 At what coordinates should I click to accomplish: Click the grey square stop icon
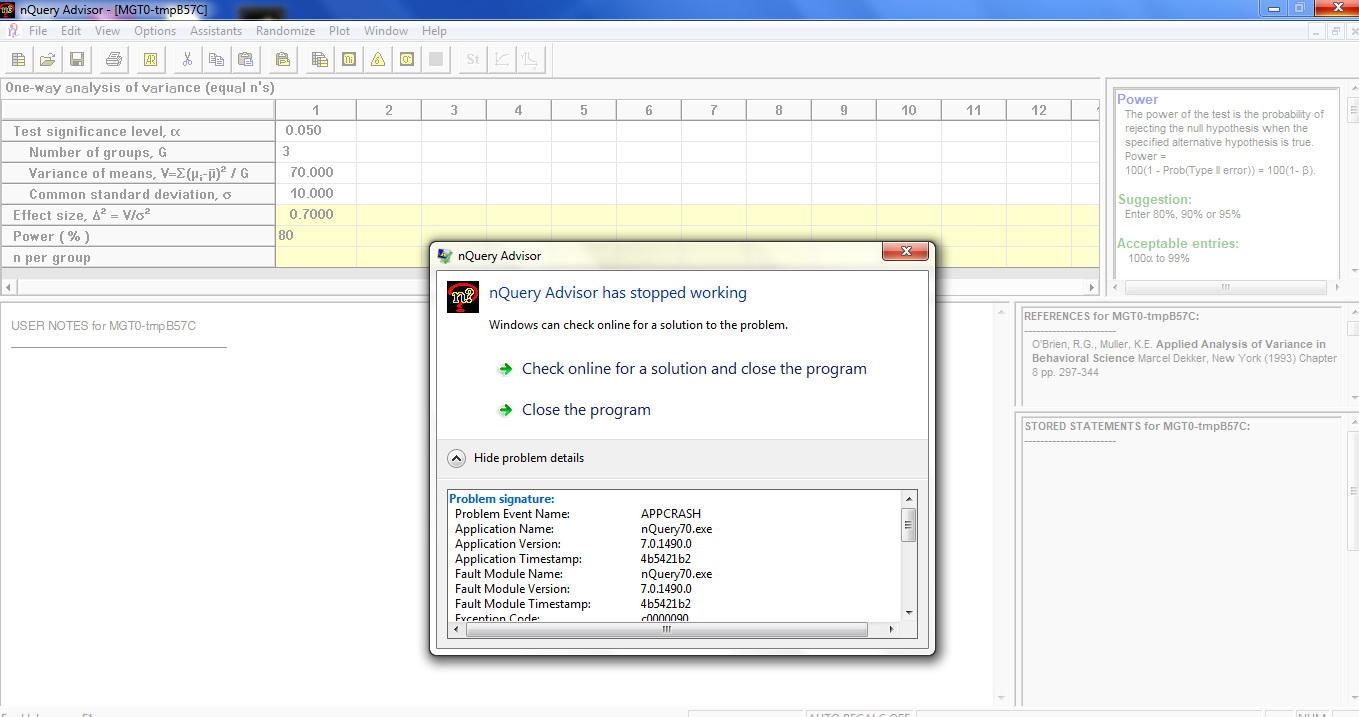436,60
